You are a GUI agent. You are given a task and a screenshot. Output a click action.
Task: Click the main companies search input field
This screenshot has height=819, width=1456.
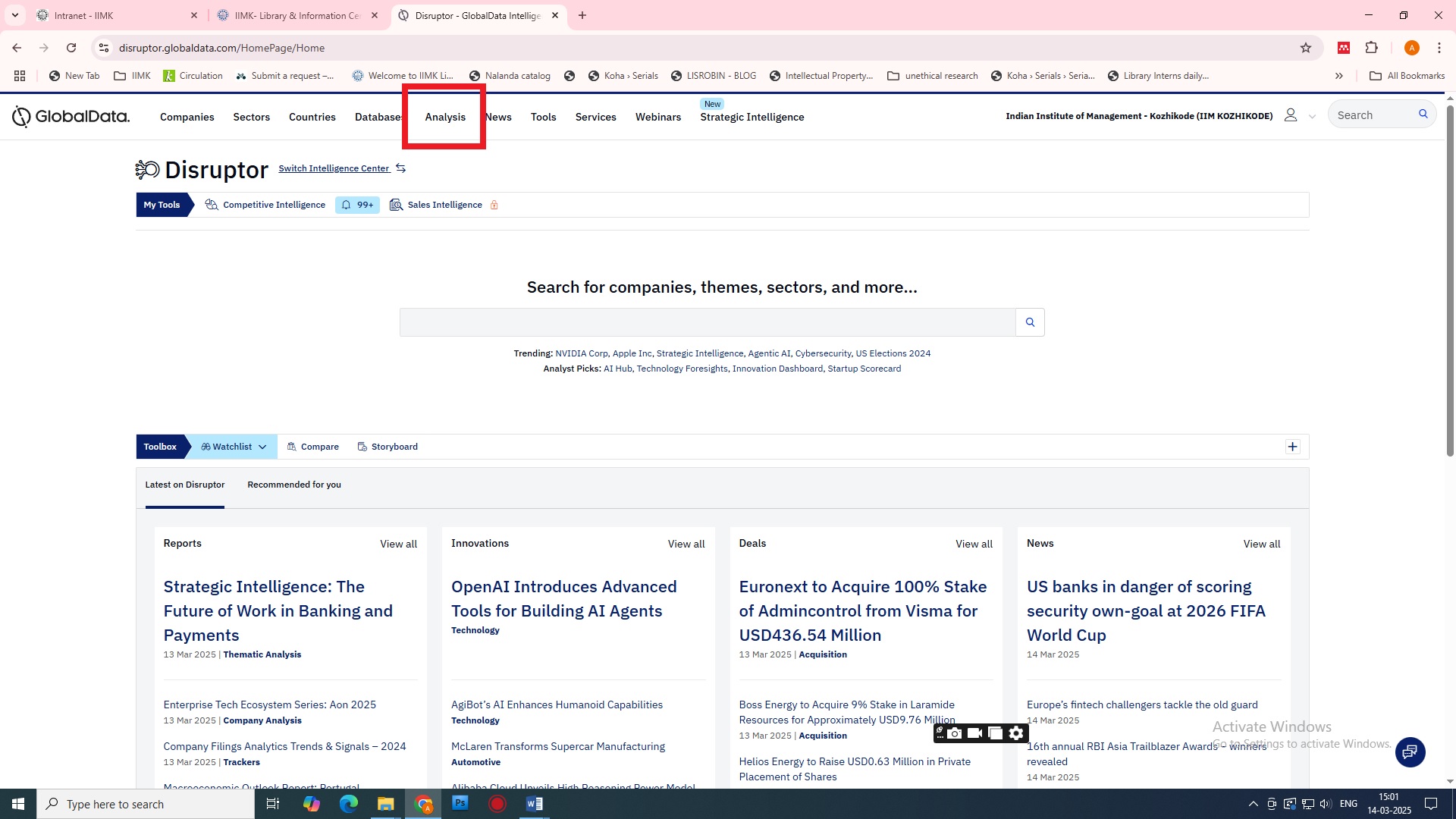(707, 322)
